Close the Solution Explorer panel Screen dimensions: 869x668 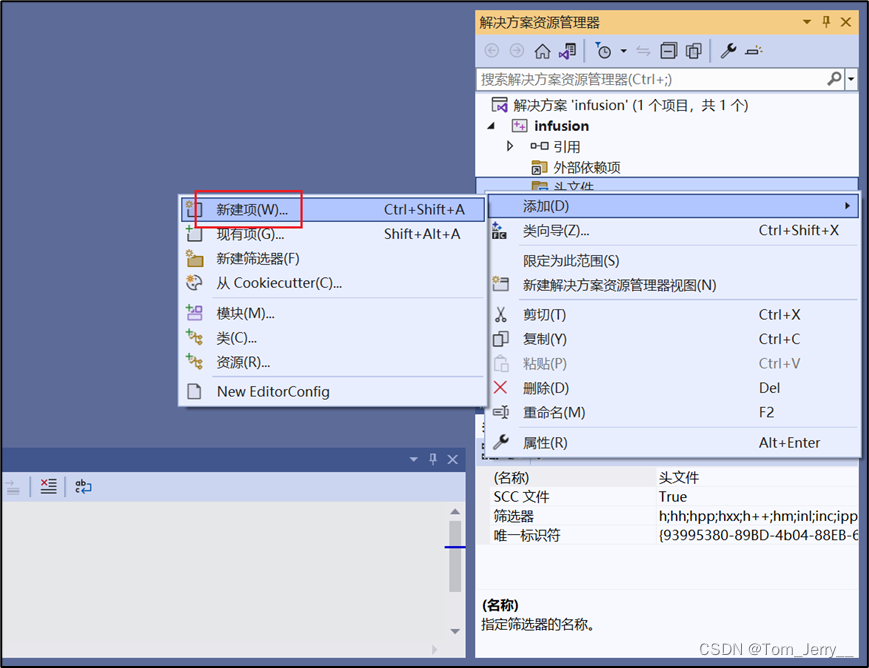(x=846, y=22)
